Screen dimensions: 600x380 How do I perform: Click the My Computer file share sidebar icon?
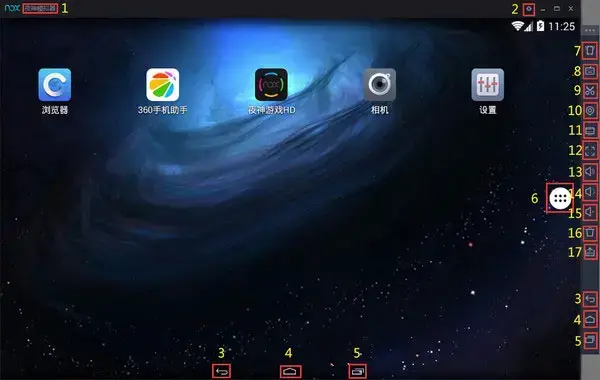590,131
